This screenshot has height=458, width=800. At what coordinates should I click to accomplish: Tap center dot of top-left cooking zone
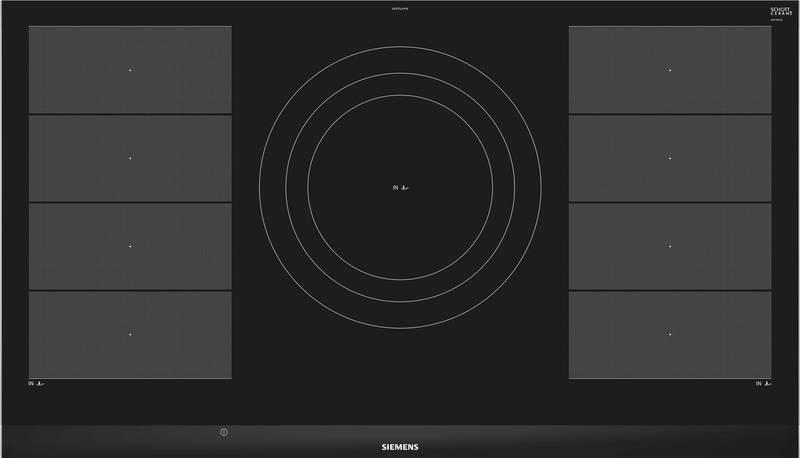(130, 70)
